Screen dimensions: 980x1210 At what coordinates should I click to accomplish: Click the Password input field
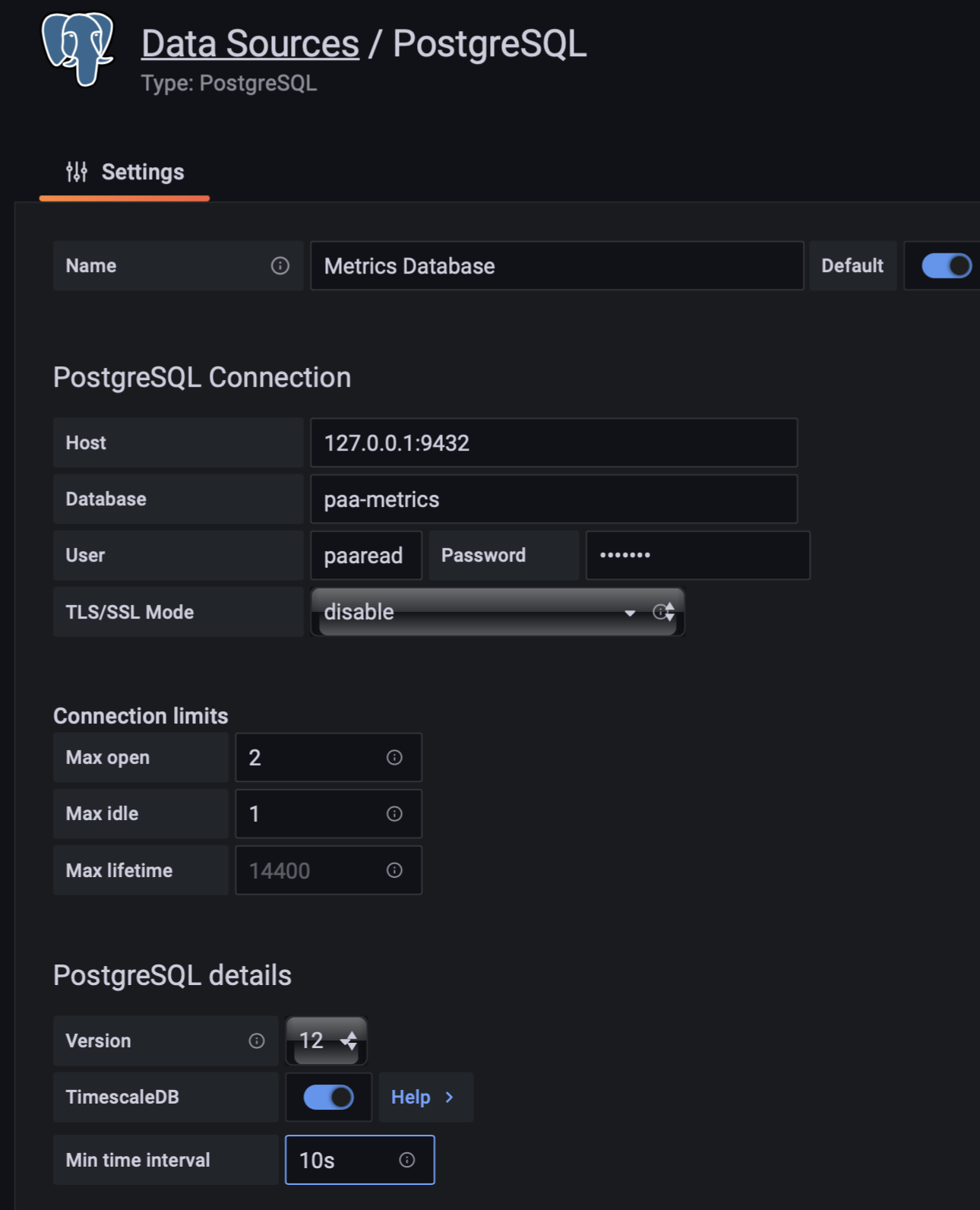(x=697, y=556)
